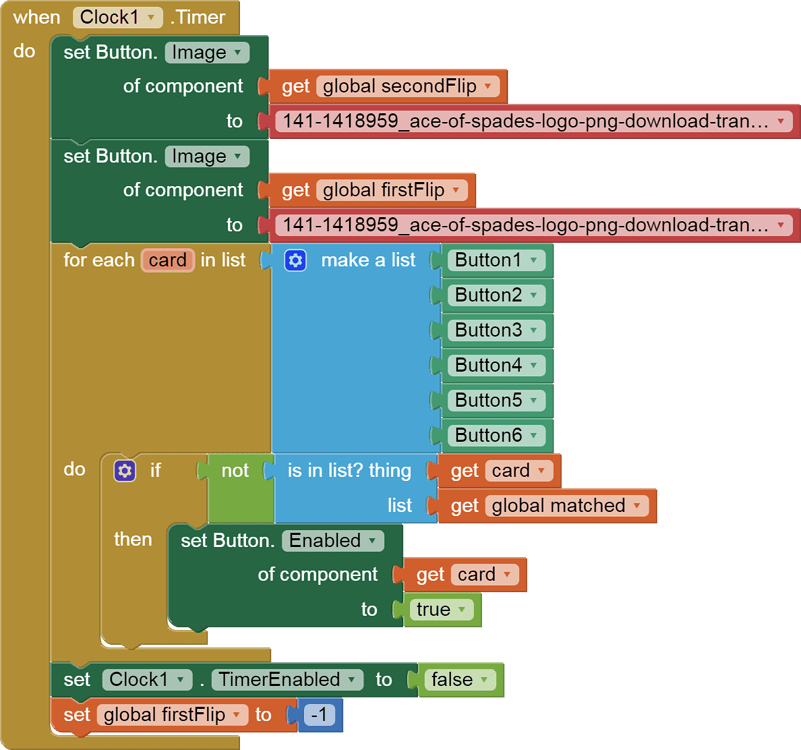Open the mutator gear on the if block
The height and width of the screenshot is (750, 801).
pos(124,470)
